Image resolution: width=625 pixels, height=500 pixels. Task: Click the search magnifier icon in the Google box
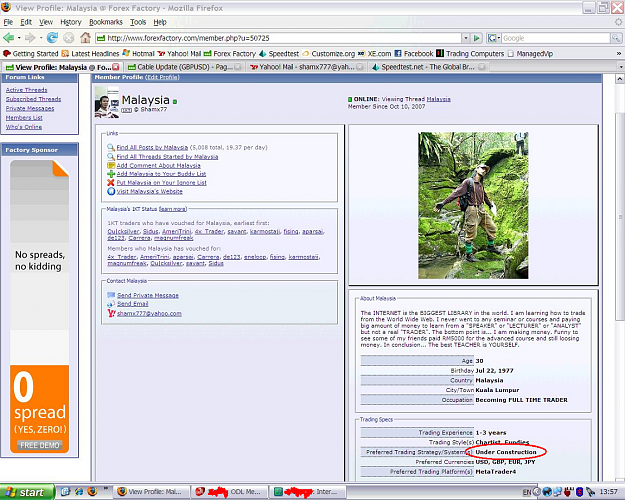(x=615, y=38)
